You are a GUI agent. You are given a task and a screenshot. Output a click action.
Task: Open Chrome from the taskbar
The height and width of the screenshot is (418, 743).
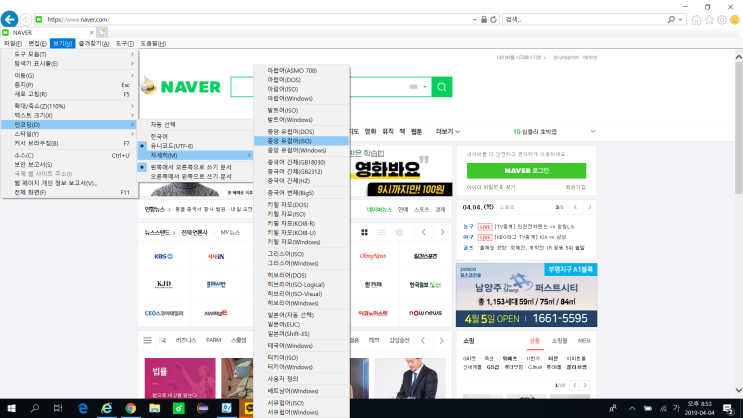130,408
